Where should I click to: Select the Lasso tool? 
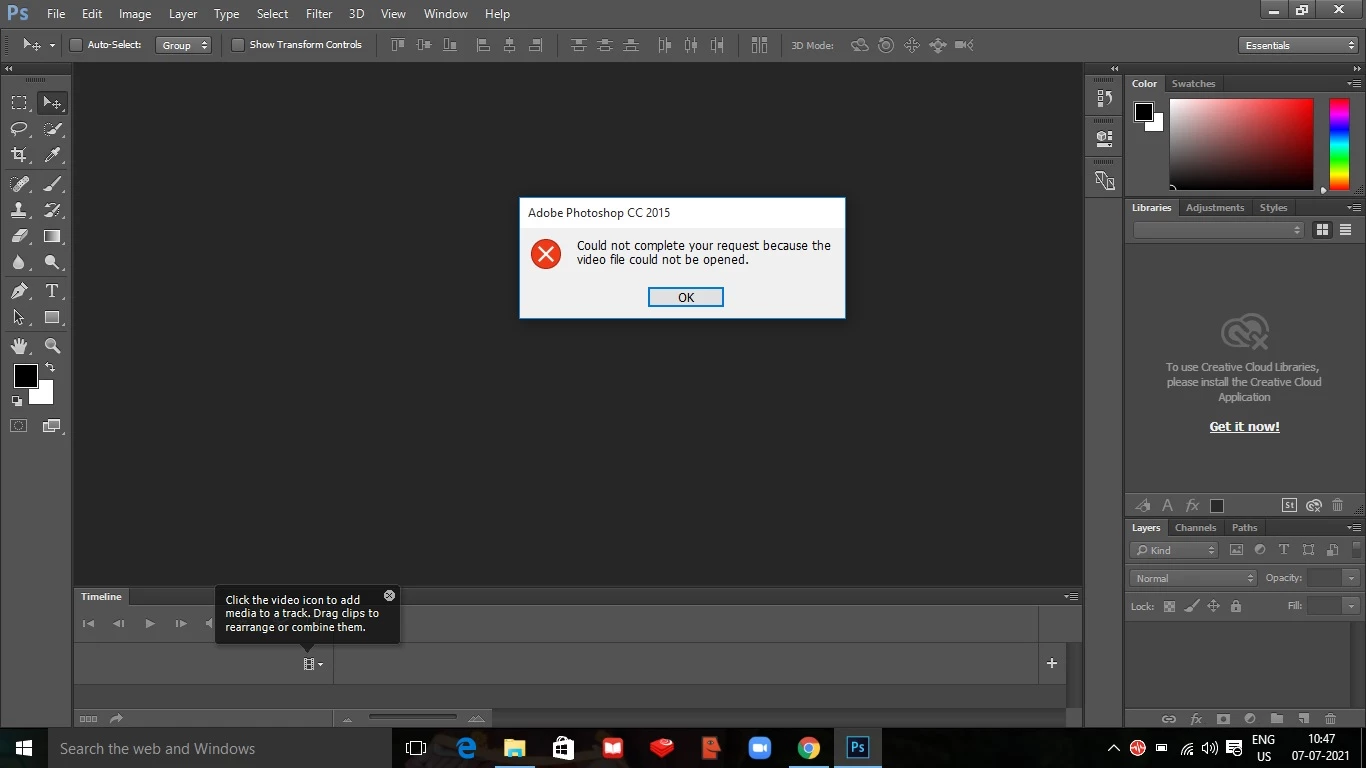click(x=19, y=129)
